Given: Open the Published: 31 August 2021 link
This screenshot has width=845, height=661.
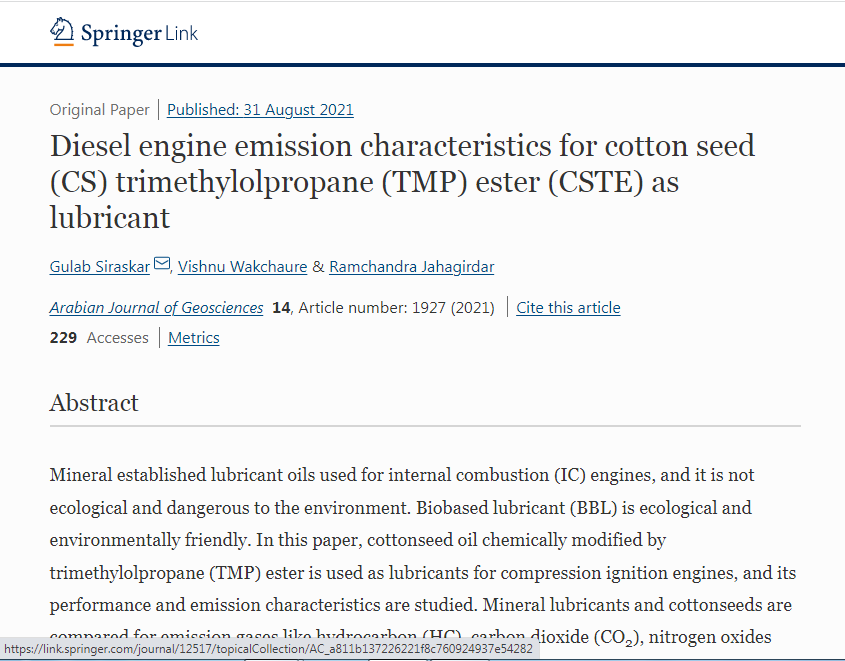Looking at the screenshot, I should pyautogui.click(x=260, y=110).
